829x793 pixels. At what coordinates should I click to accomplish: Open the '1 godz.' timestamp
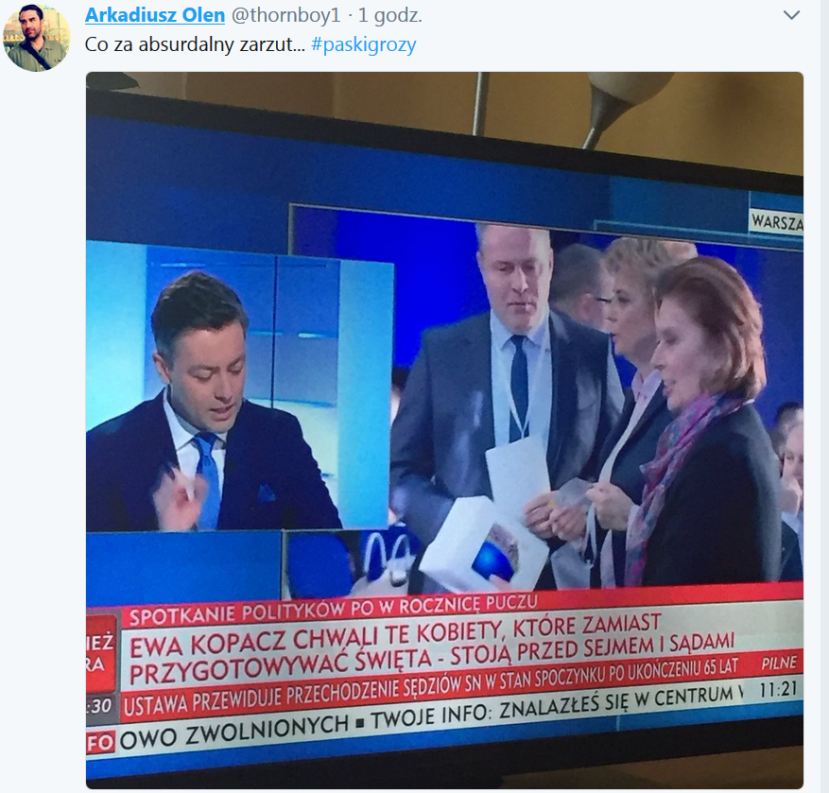(390, 15)
